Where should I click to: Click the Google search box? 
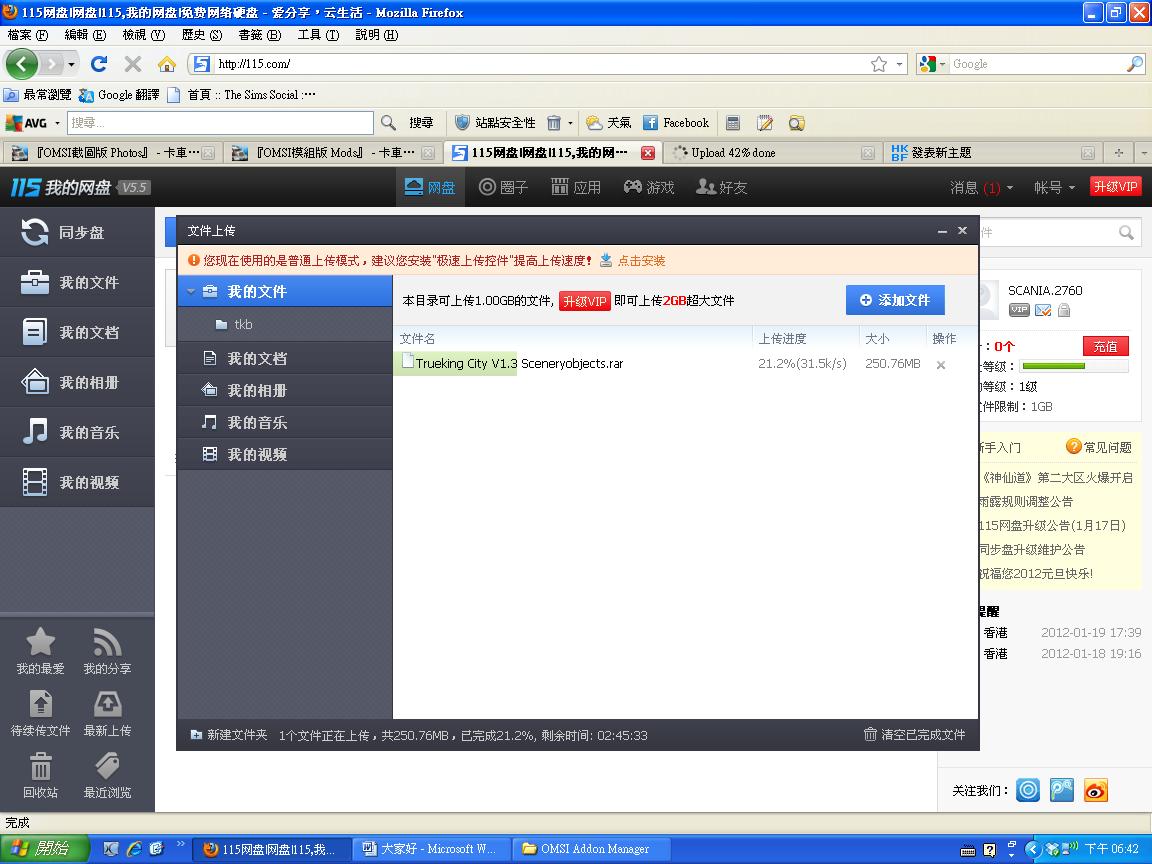1037,64
